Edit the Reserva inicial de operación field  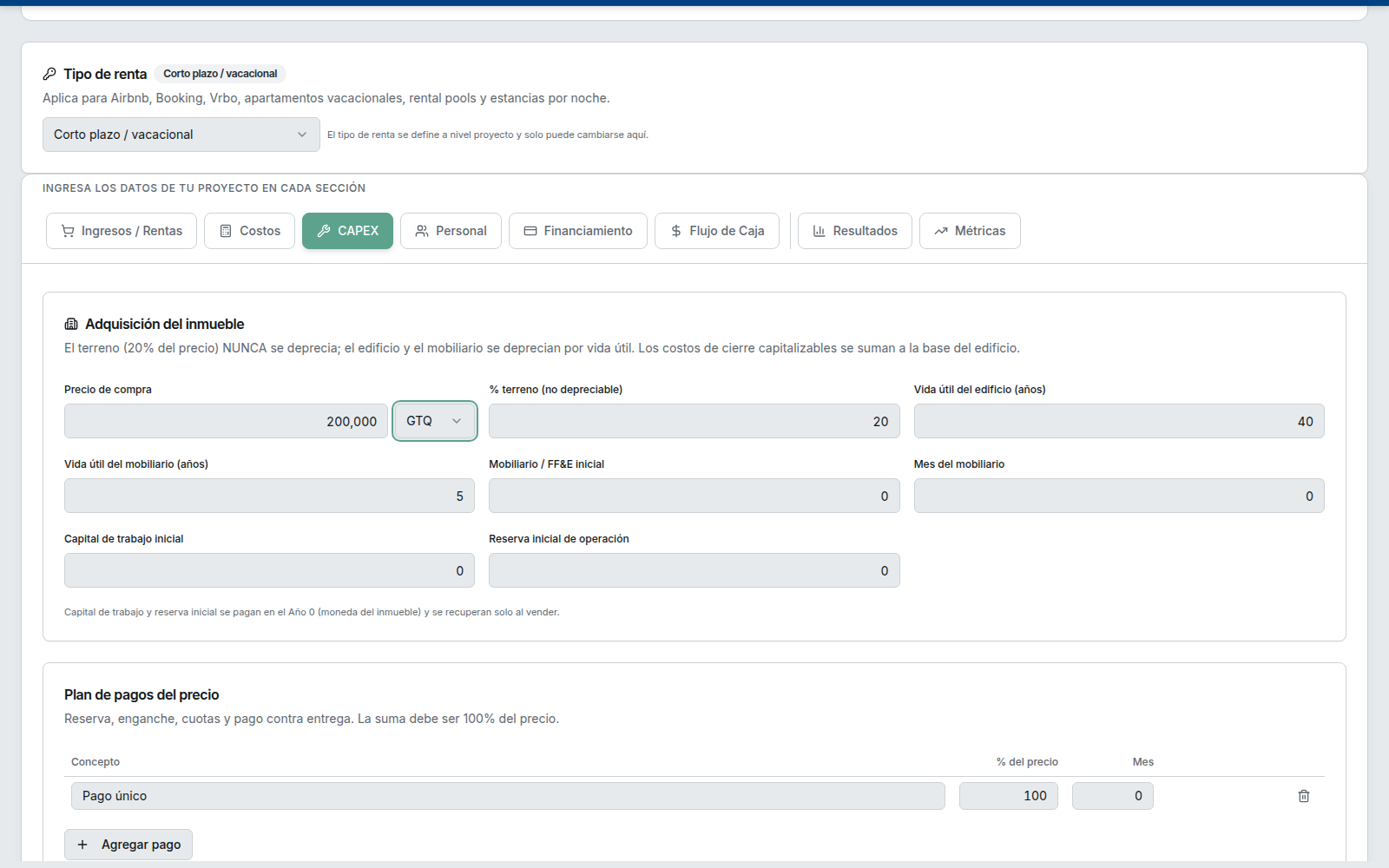pos(694,570)
